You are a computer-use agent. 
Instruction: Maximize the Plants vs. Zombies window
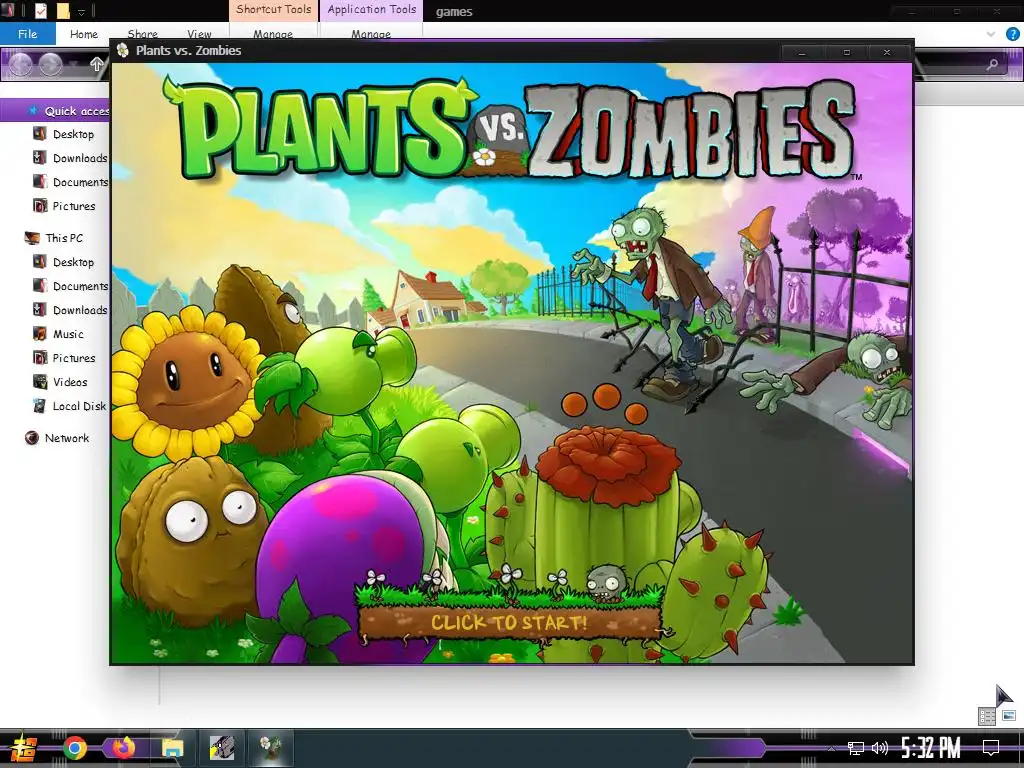pos(846,52)
